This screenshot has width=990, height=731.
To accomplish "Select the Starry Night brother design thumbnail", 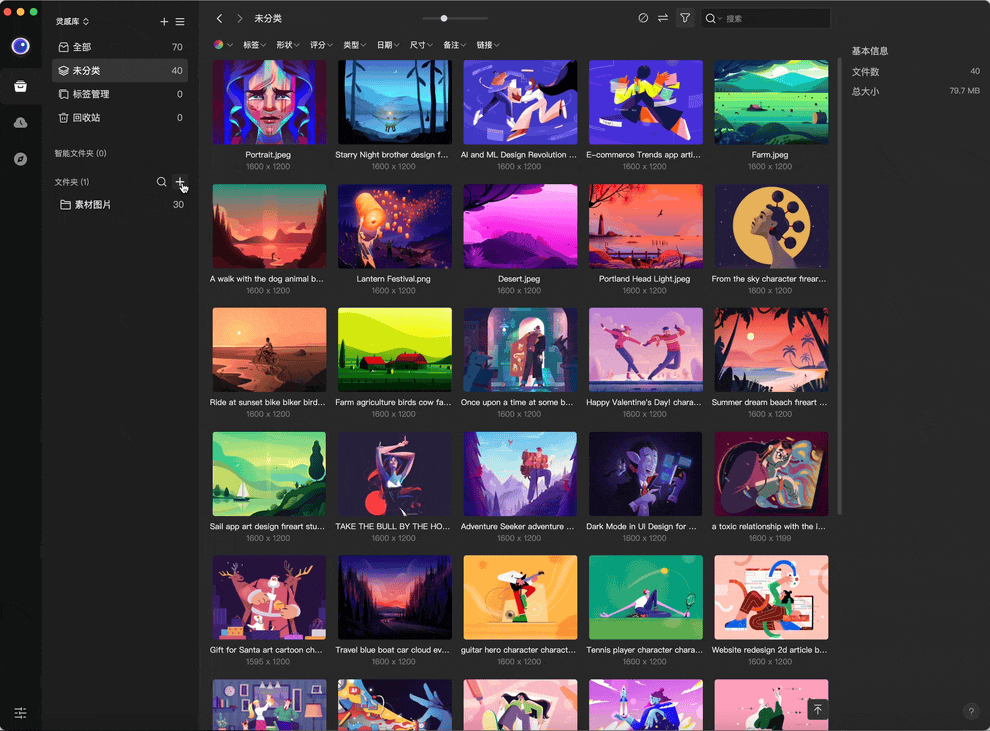I will tap(395, 102).
